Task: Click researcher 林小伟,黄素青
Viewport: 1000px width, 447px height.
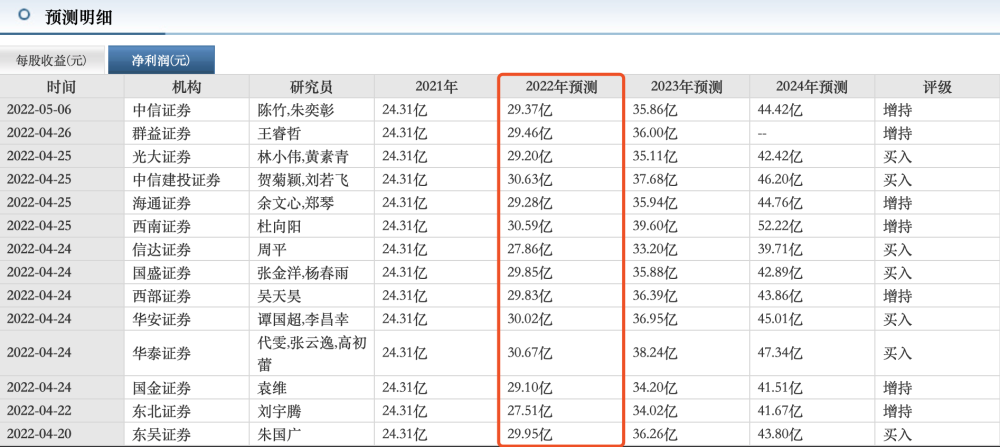Action: point(302,157)
